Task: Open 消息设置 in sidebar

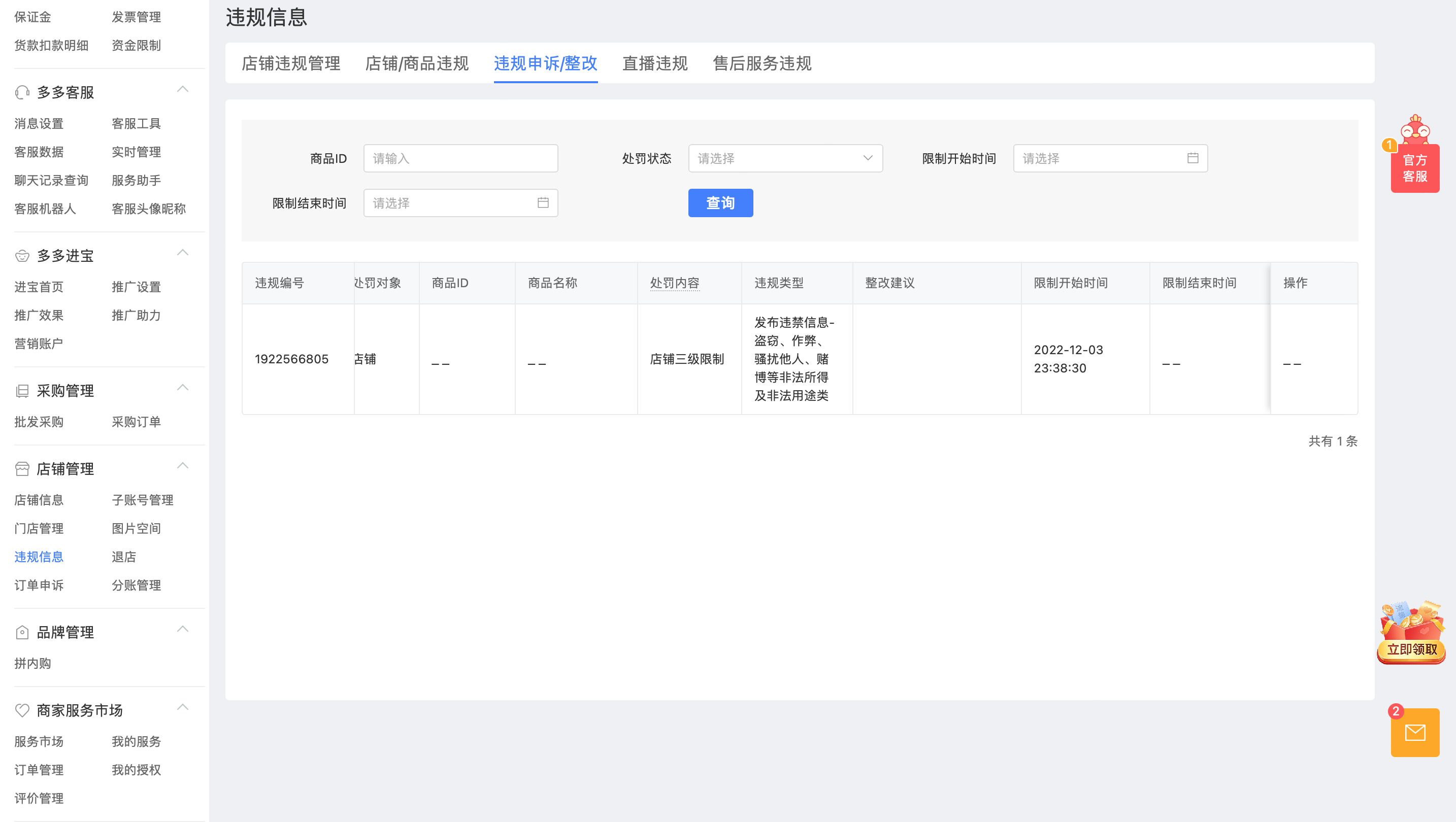Action: pos(39,123)
